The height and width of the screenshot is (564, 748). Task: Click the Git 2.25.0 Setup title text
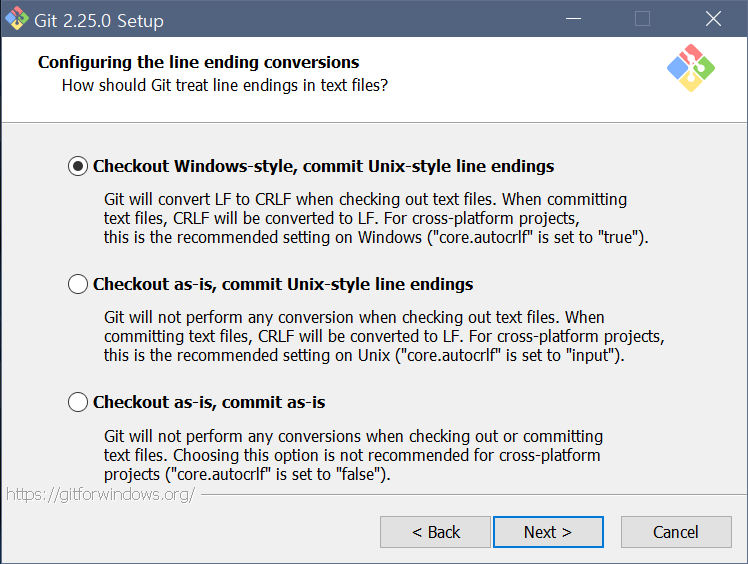(x=99, y=21)
